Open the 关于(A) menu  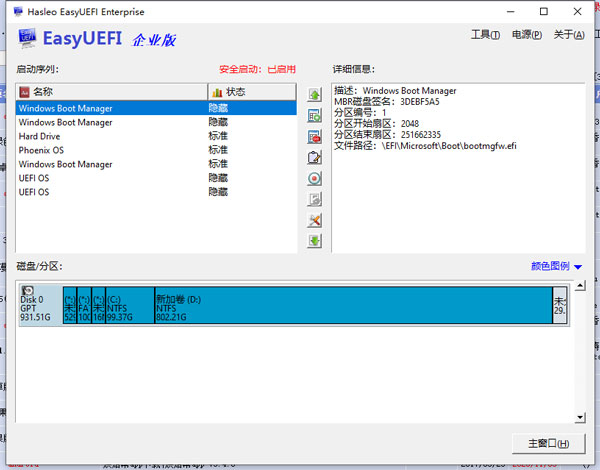pos(569,35)
